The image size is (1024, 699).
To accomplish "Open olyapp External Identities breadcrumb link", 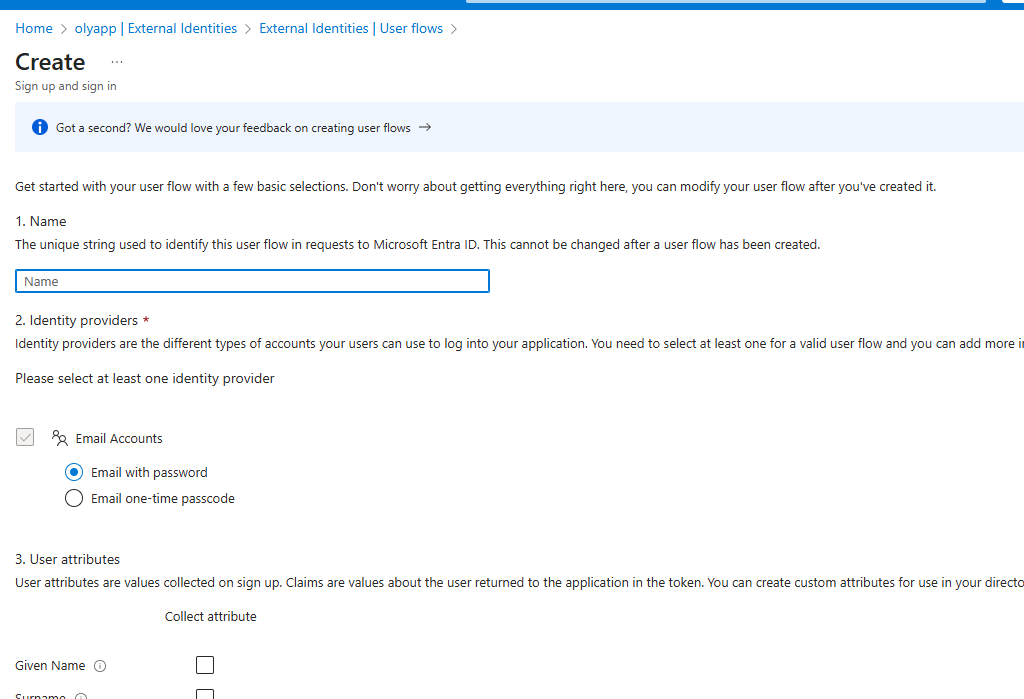I will click(155, 28).
